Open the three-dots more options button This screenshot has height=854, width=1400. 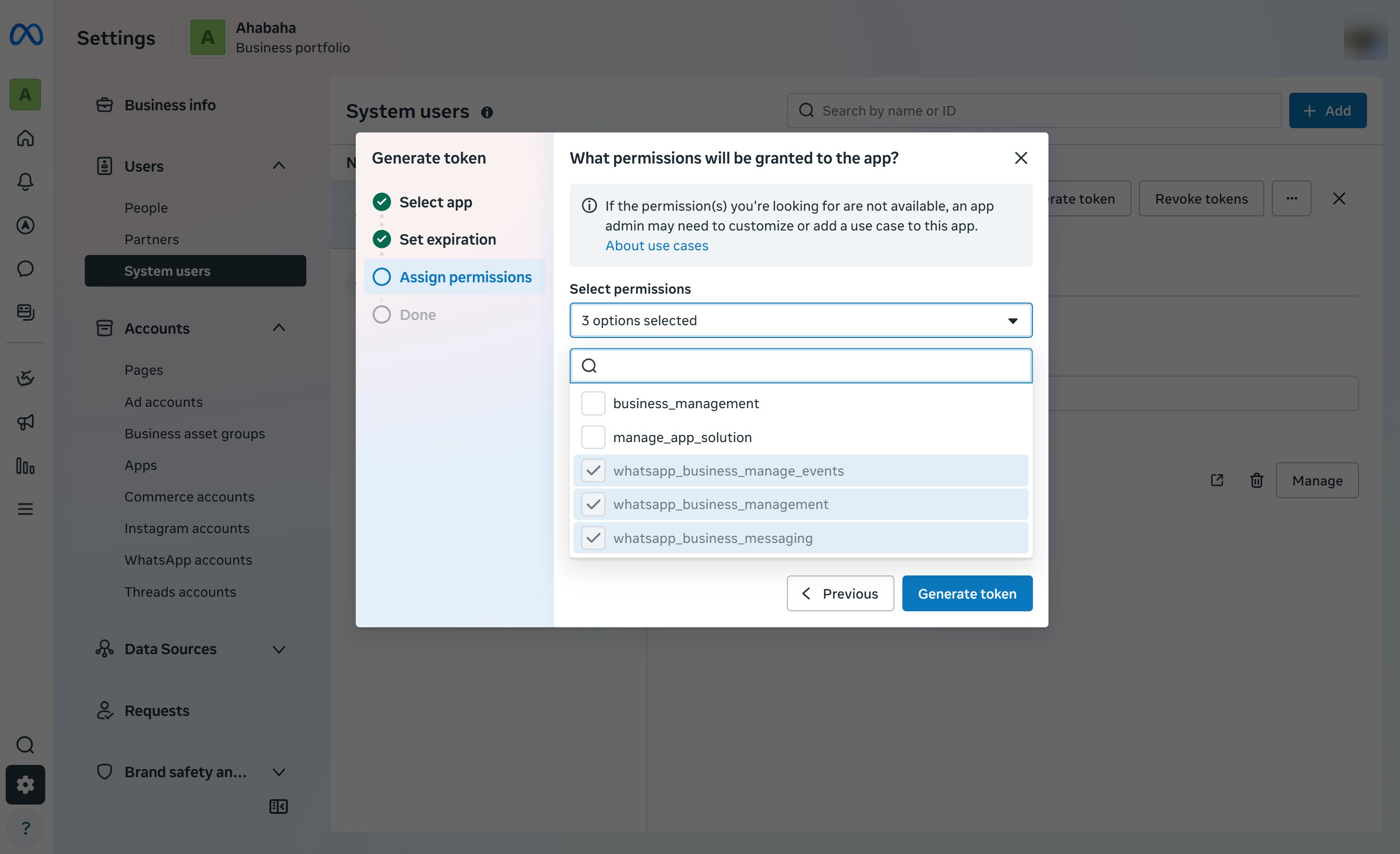click(x=1292, y=199)
